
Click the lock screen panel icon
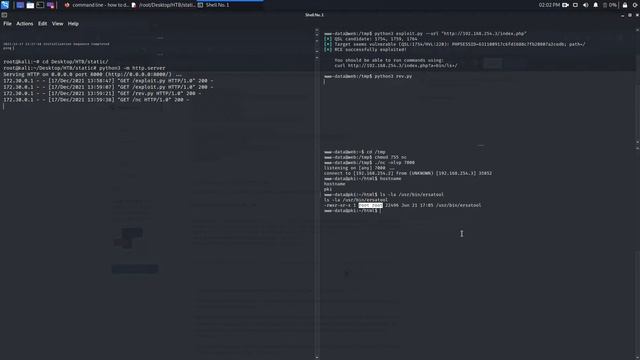[625, 5]
